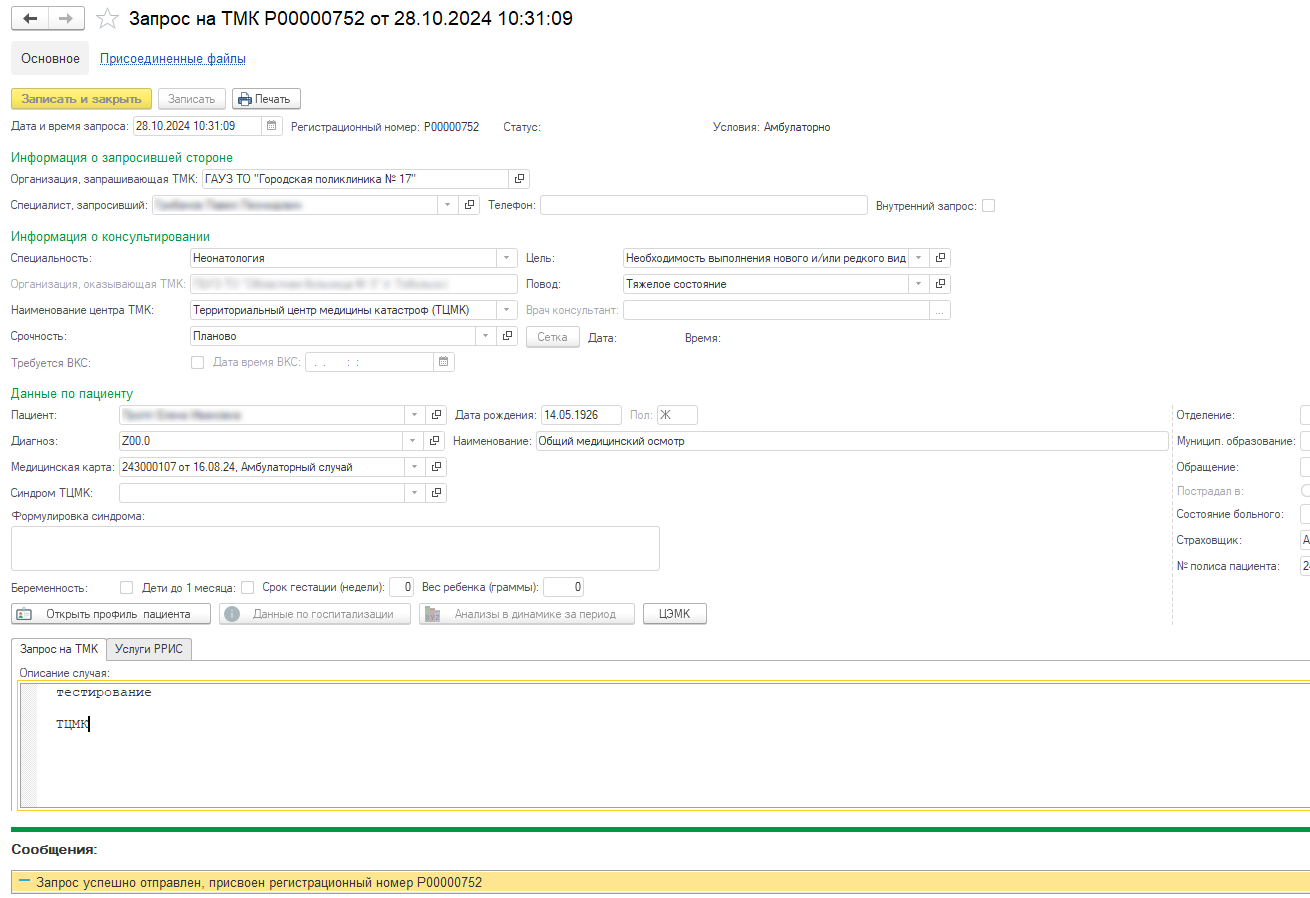1310x898 pixels.
Task: Click into the Телефон input field
Action: point(703,205)
